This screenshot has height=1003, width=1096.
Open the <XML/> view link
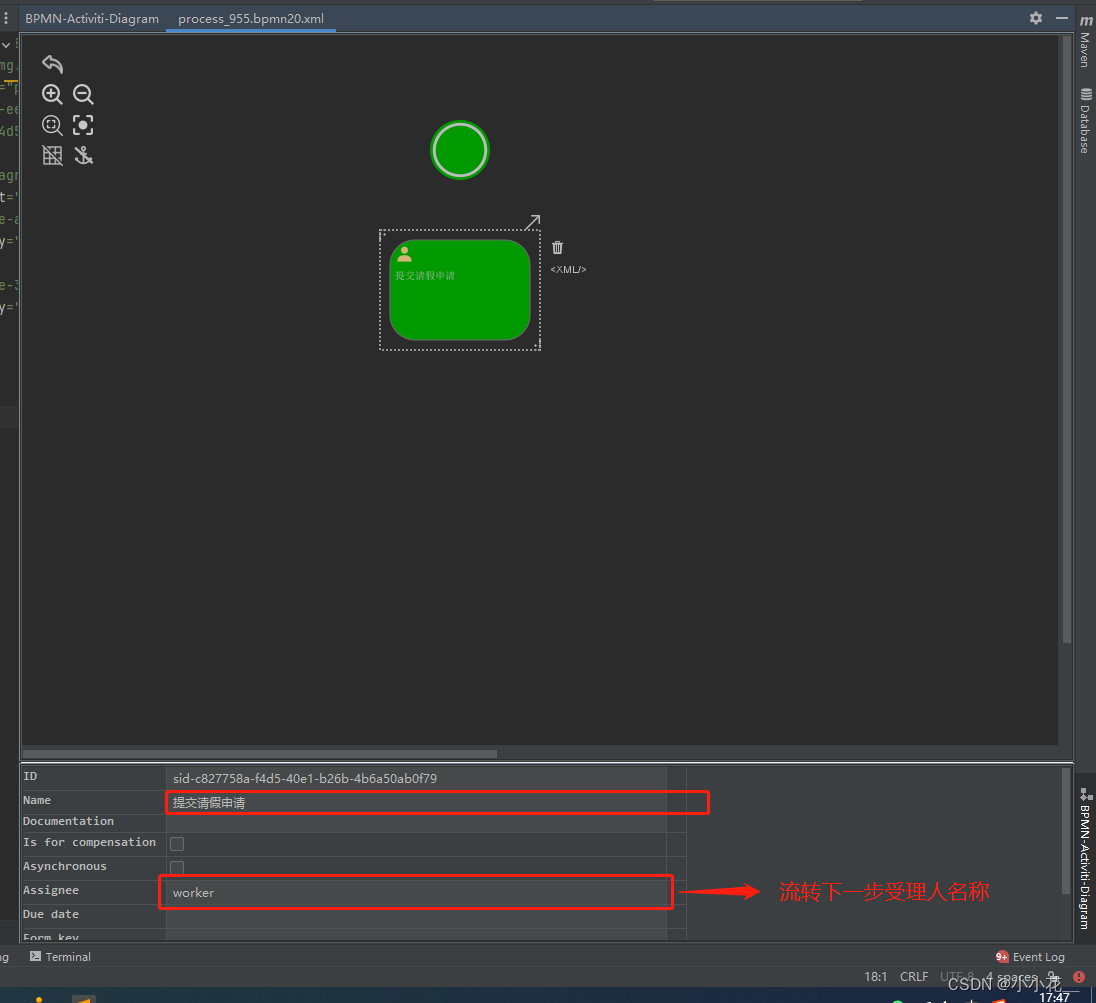(568, 269)
